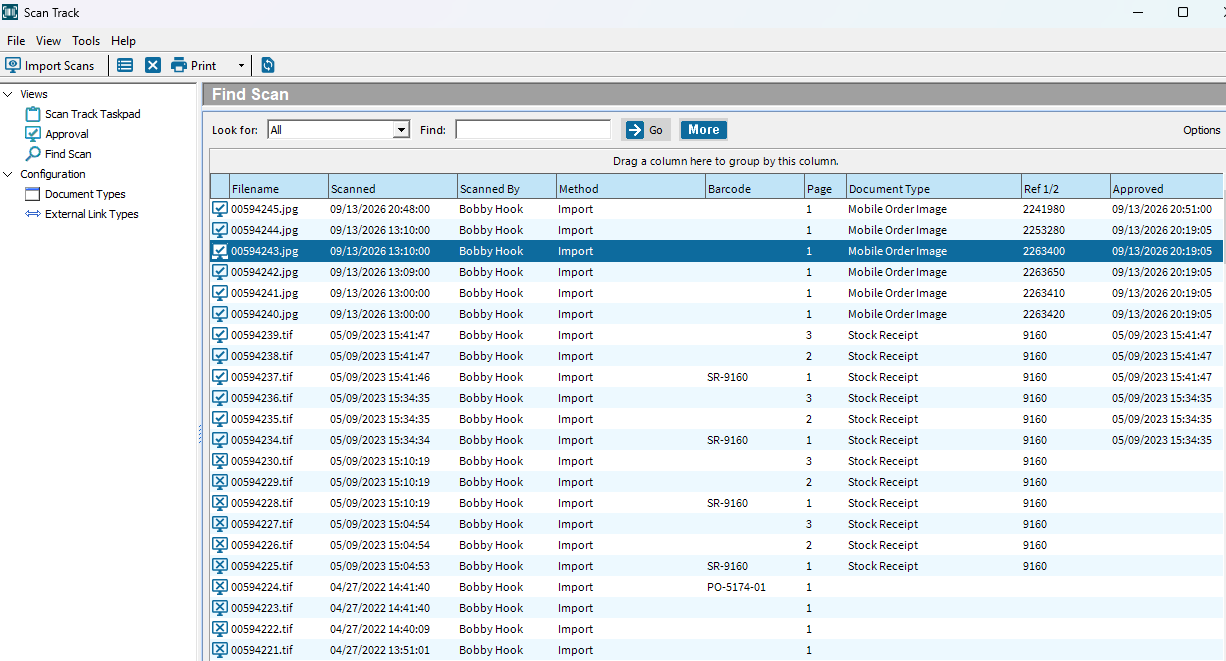Viewport: 1226px width, 661px height.
Task: Click the Import Scans toolbar button
Action: (x=50, y=65)
